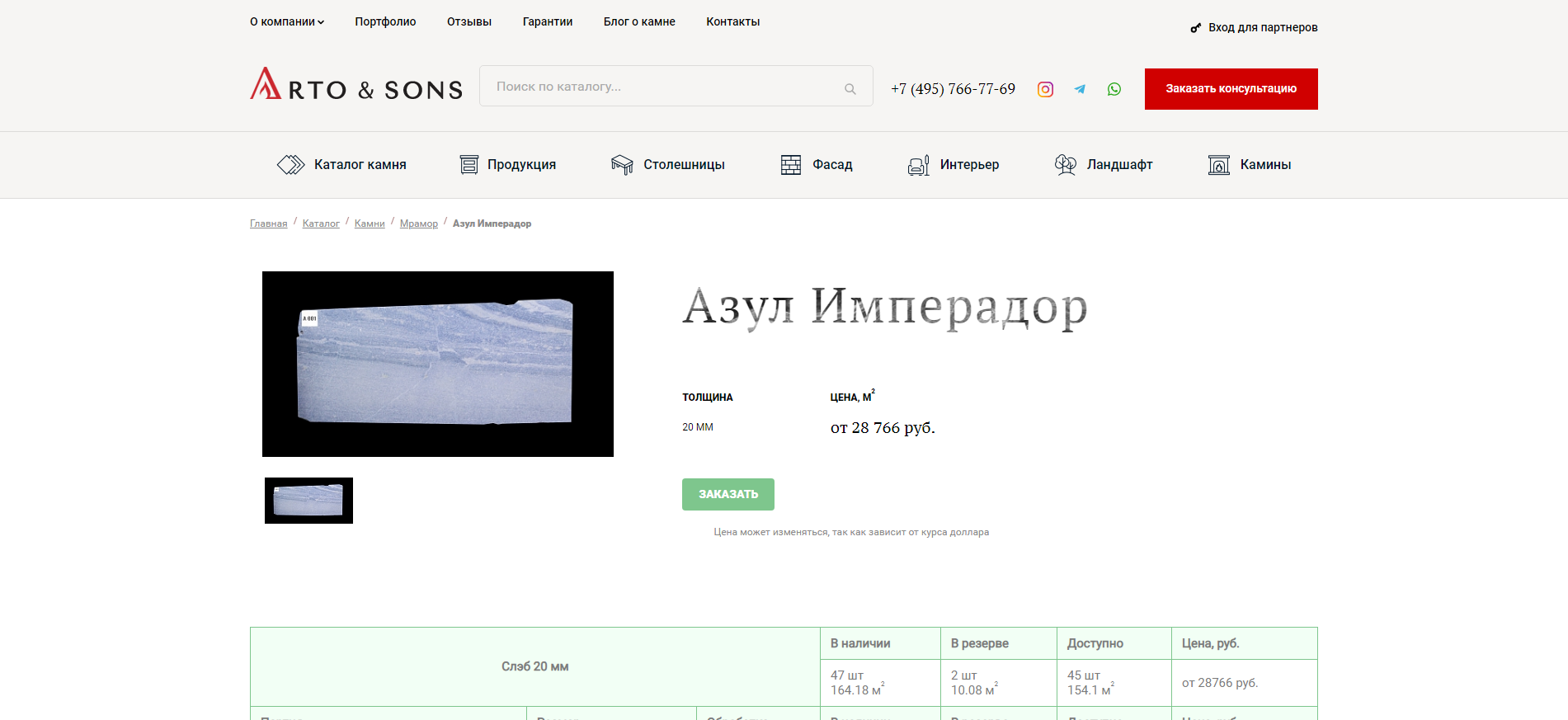Click the key icon for partner login
This screenshot has width=1568, height=720.
click(x=1195, y=28)
